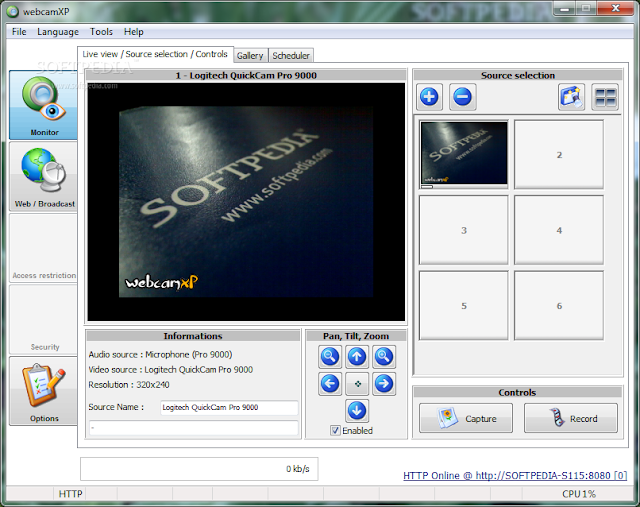The image size is (640, 507).
Task: Click the empty field below Source Name
Action: [193, 428]
